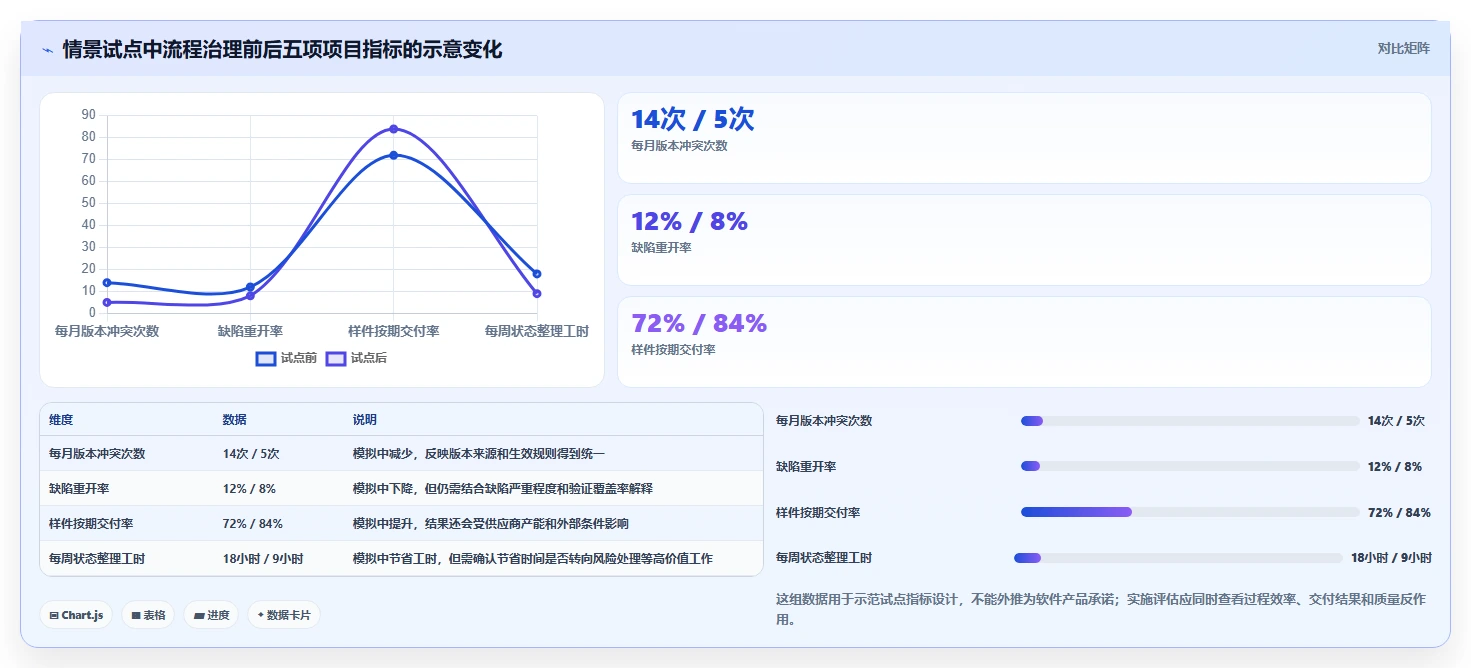The width and height of the screenshot is (1471, 668).
Task: Click the 样件按期交付率 caption under the third card
Action: tap(673, 350)
